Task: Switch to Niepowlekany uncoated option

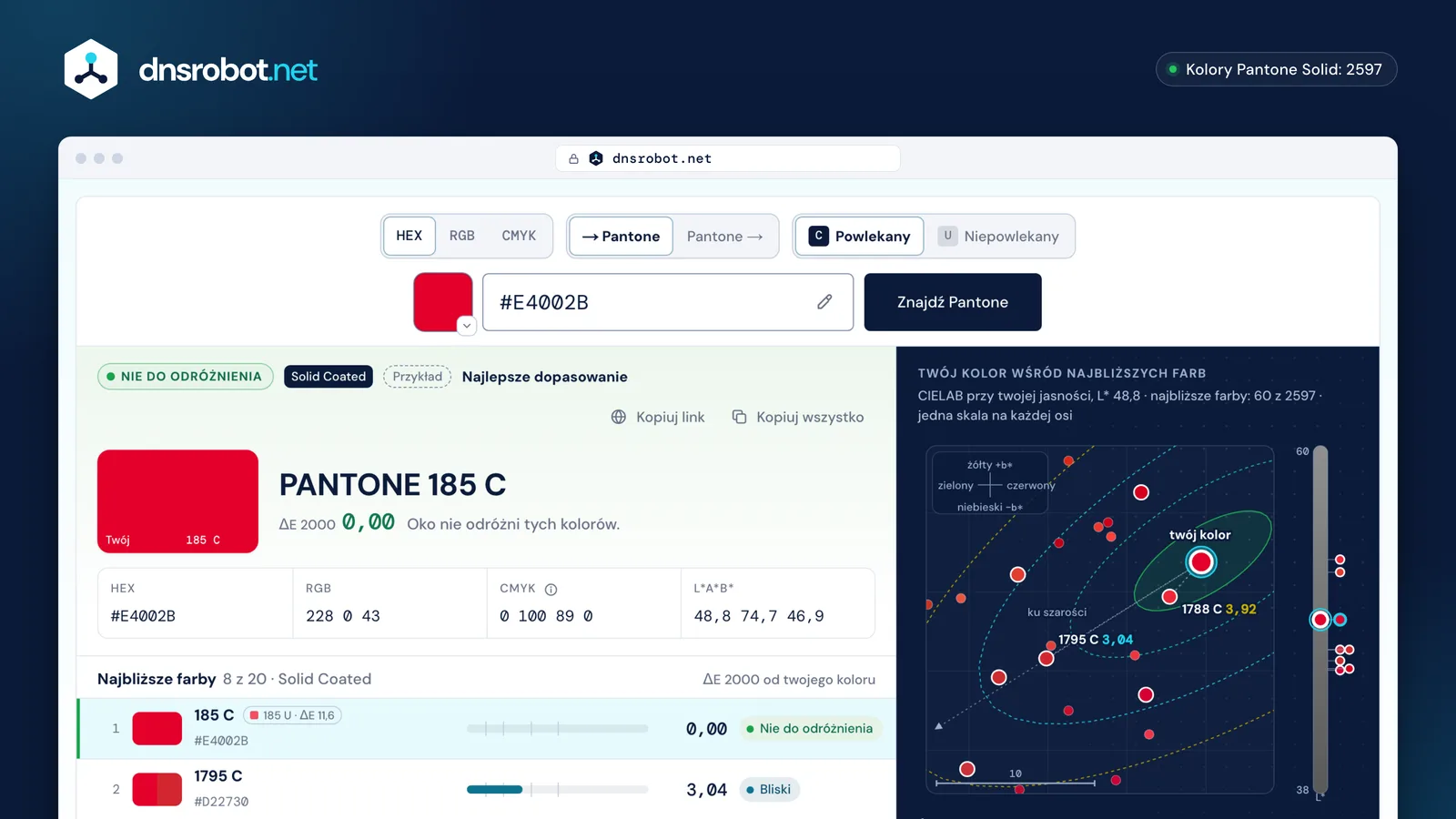Action: tap(999, 236)
